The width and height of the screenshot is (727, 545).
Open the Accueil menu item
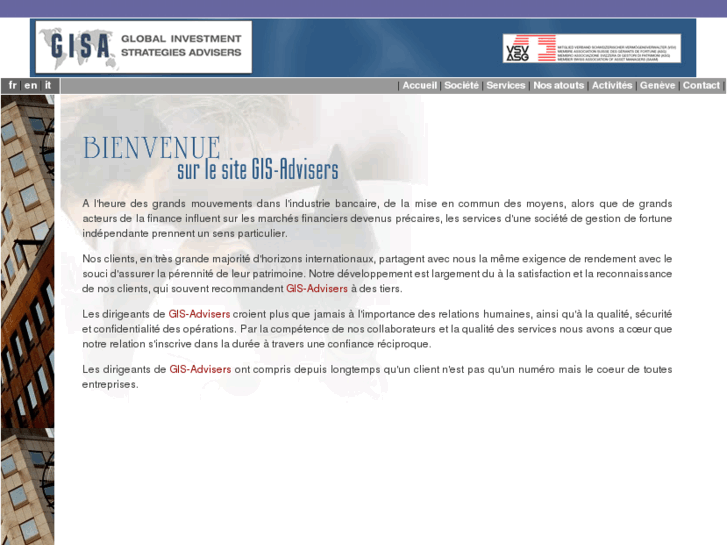click(x=420, y=85)
